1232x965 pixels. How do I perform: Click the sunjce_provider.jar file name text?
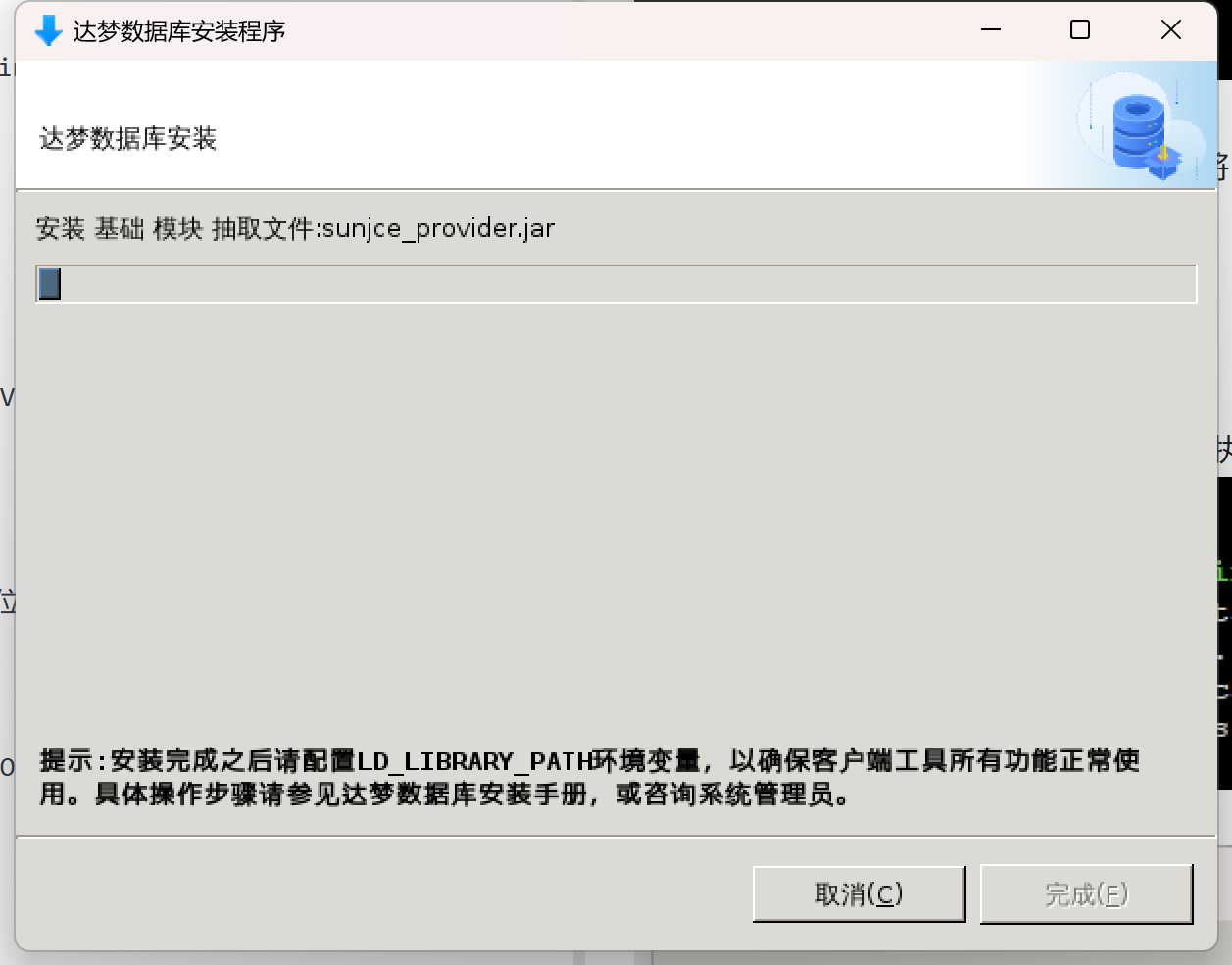[x=438, y=229]
